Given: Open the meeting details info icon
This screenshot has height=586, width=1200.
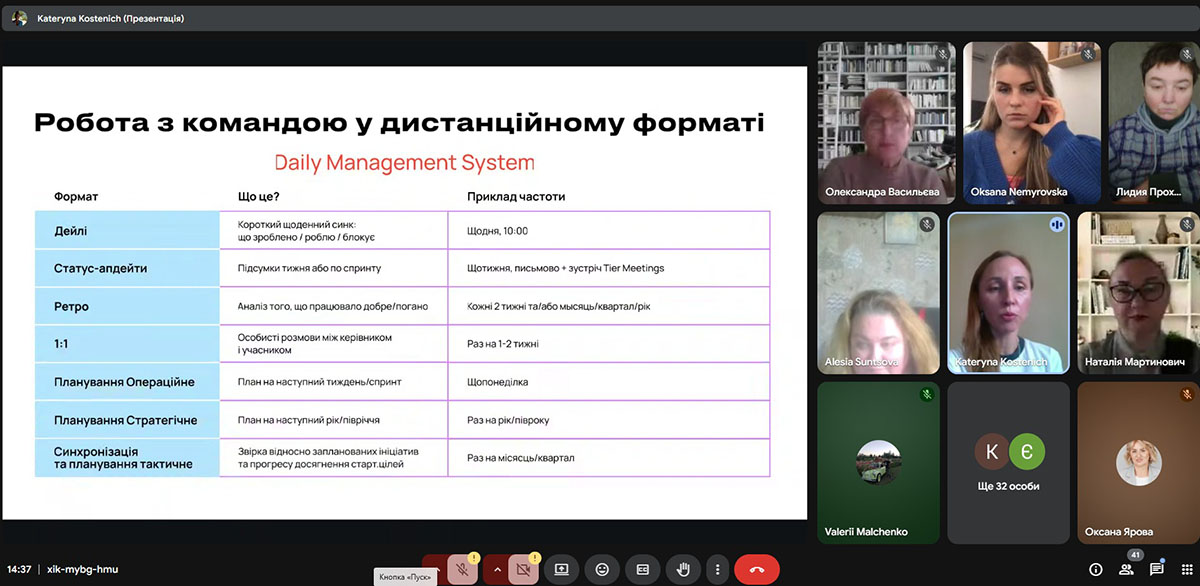Looking at the screenshot, I should 1096,569.
